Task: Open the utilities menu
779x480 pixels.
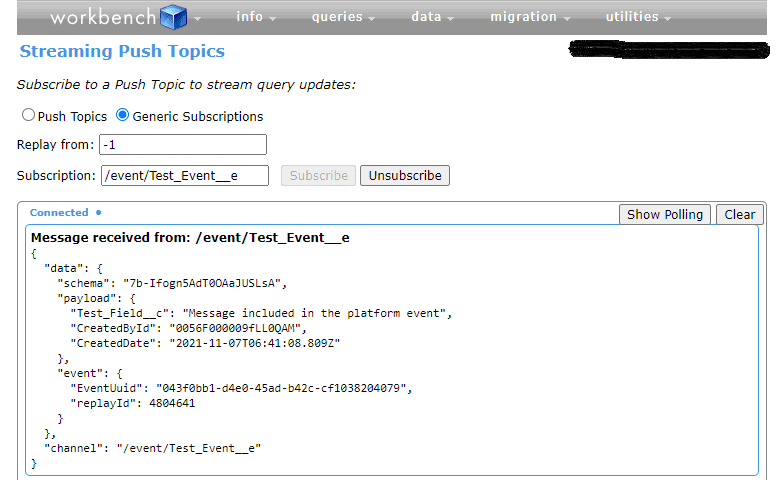Action: pos(638,17)
